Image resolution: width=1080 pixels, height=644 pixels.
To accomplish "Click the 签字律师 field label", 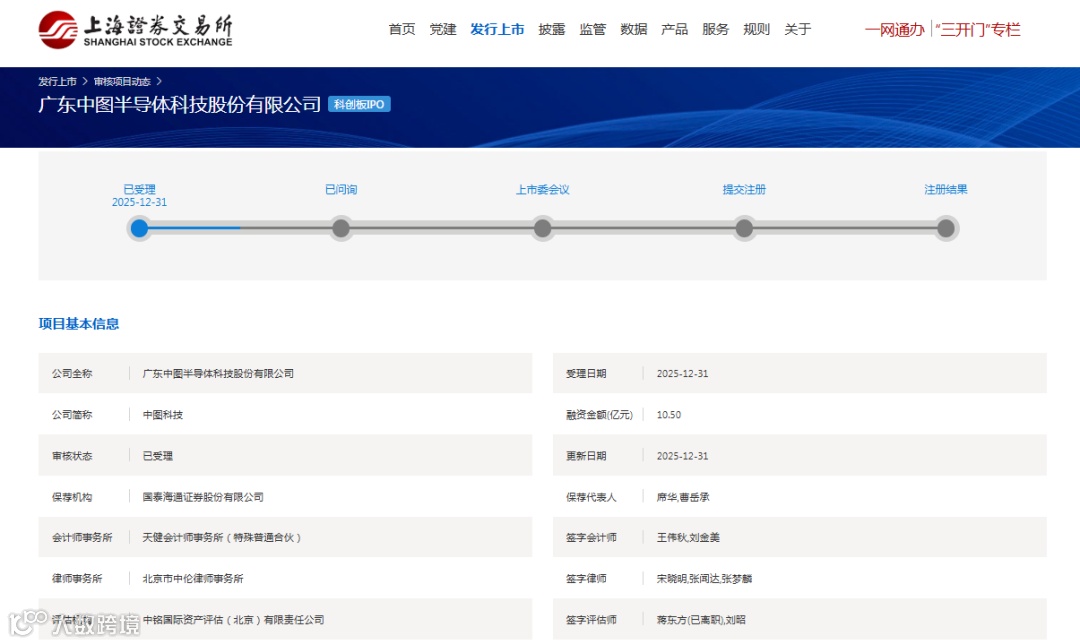I will click(586, 579).
